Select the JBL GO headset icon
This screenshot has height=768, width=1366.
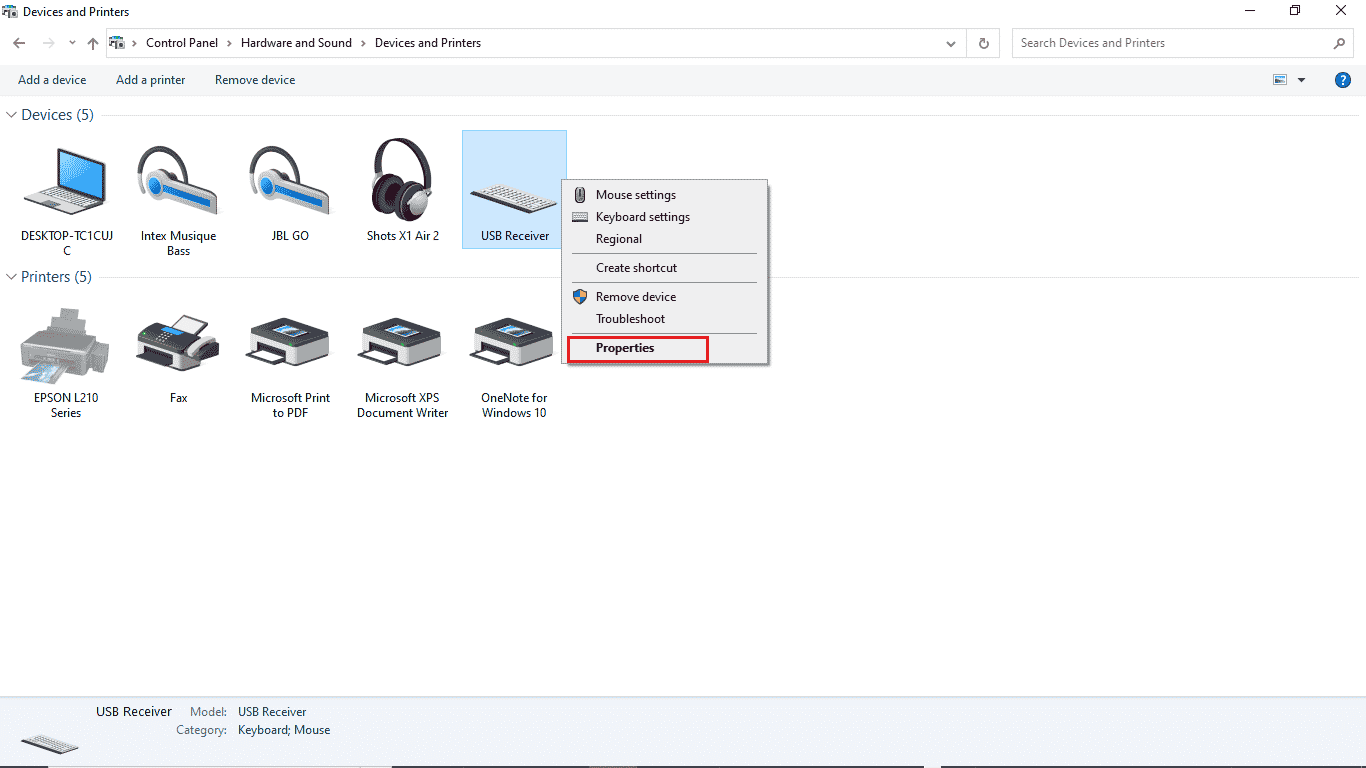point(290,181)
